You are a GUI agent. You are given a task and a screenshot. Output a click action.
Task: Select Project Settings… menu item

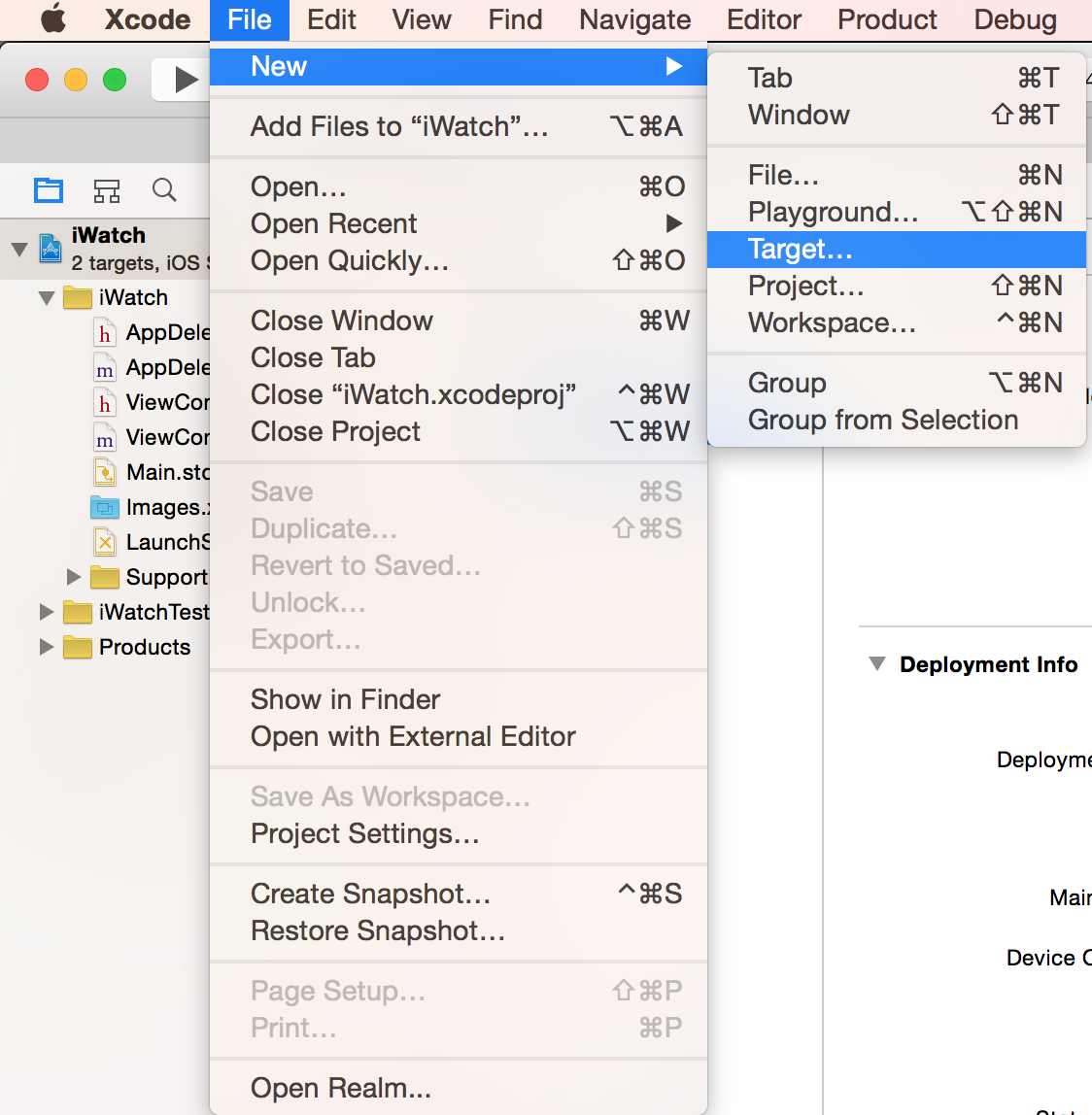459,833
